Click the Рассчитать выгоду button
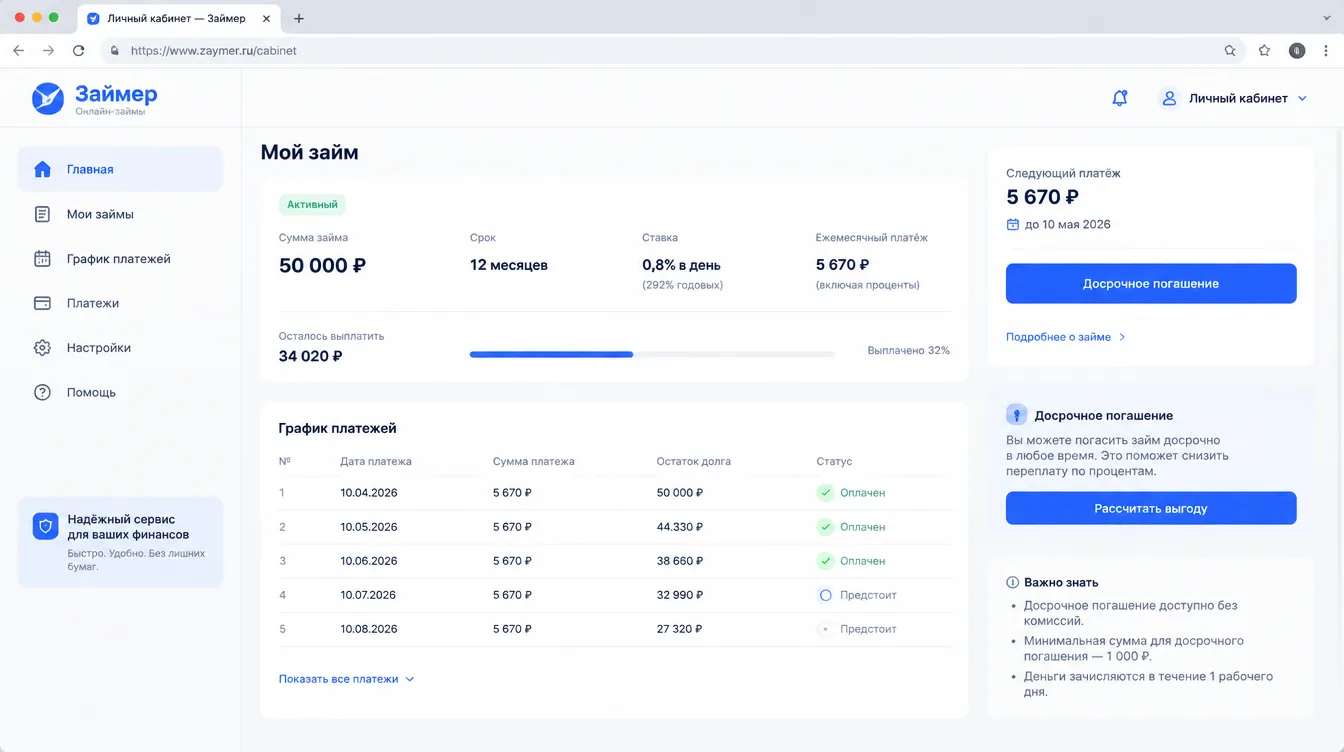This screenshot has height=752, width=1344. point(1151,508)
